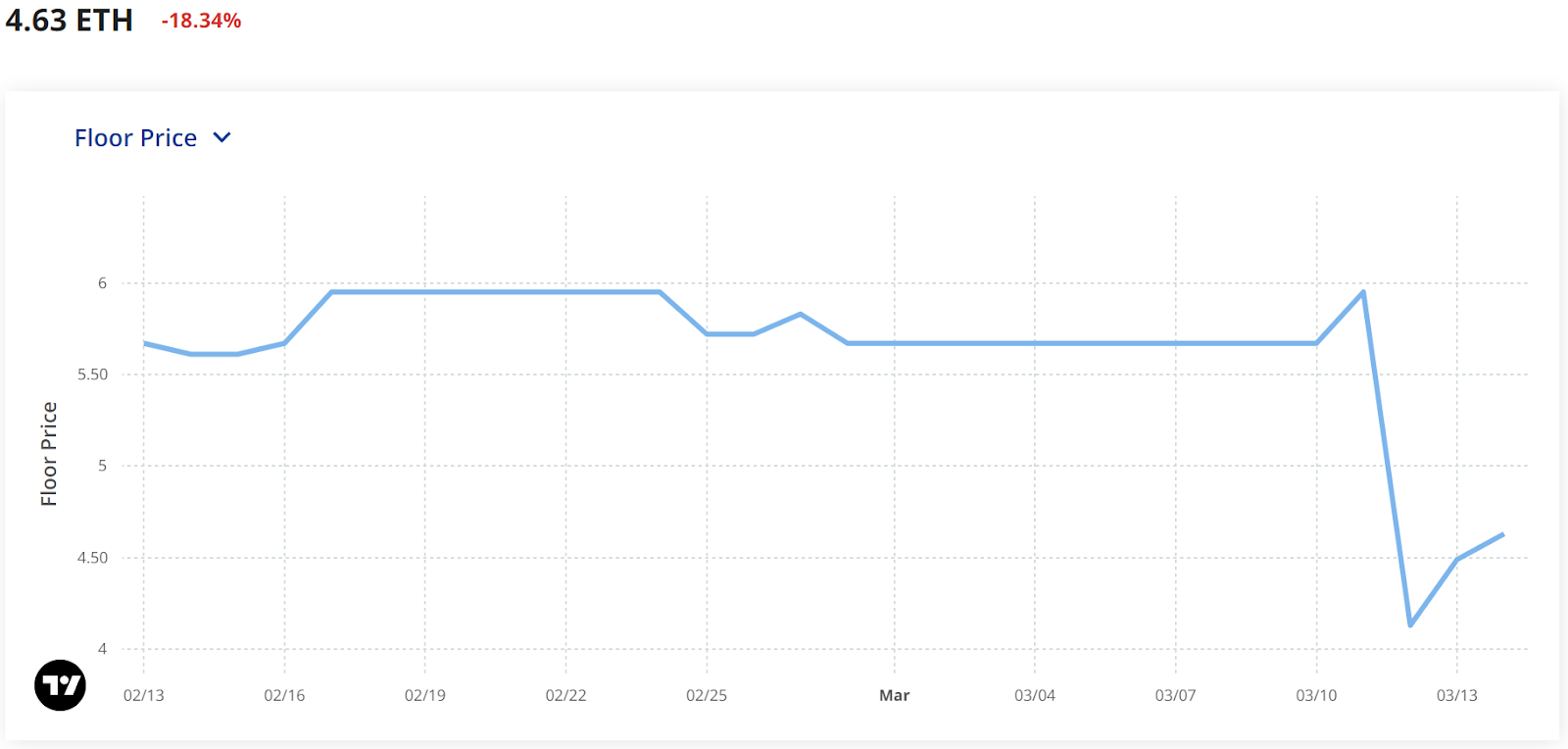Click the Mar month label
The image size is (1568, 749).
[894, 695]
